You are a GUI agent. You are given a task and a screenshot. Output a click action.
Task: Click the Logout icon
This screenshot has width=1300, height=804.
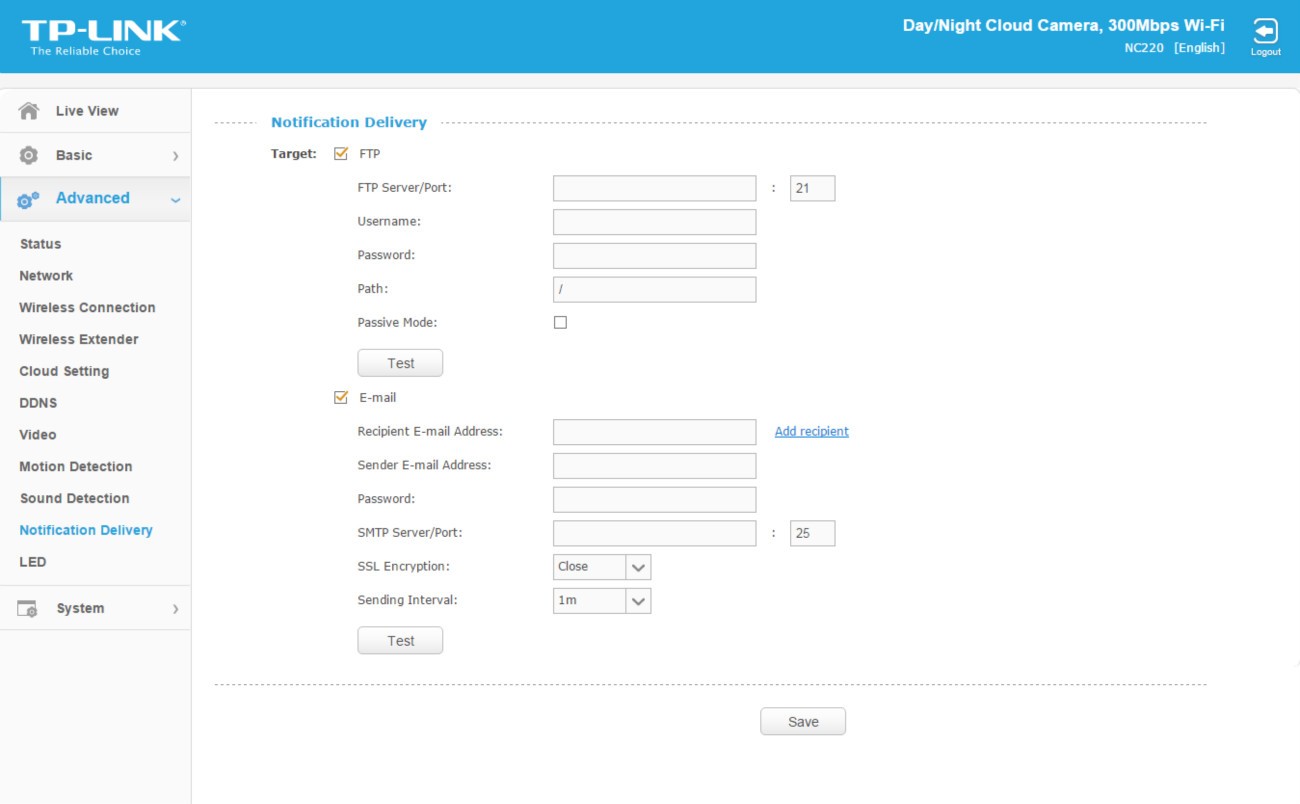(1265, 31)
